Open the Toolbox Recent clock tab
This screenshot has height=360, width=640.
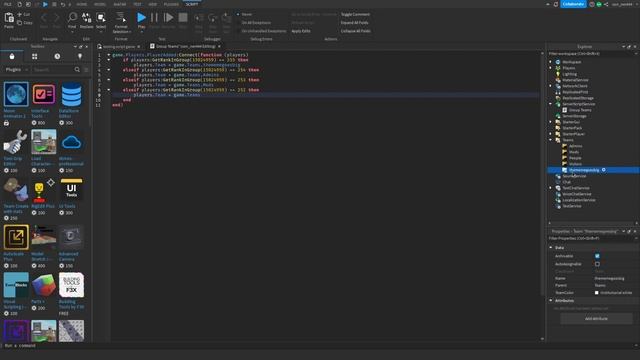point(57,56)
